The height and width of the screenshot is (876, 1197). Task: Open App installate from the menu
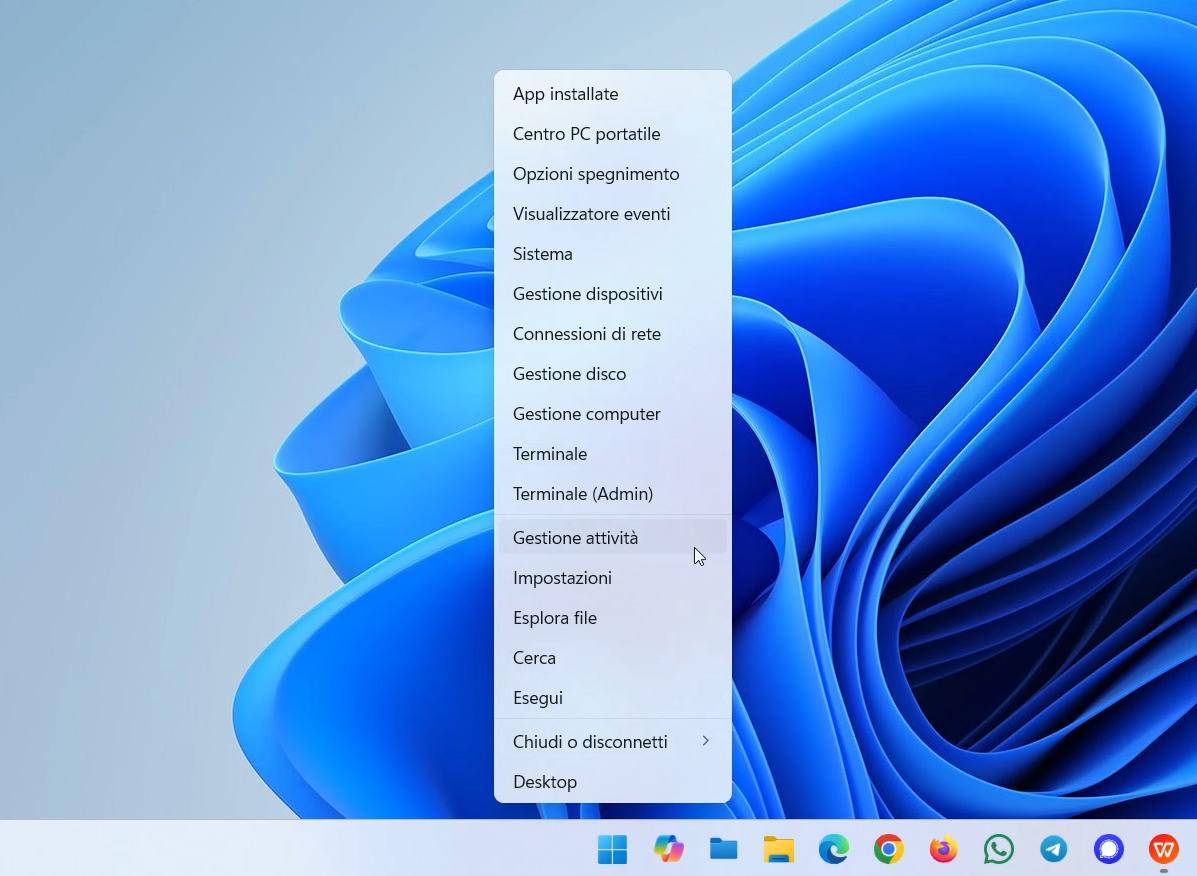point(565,94)
